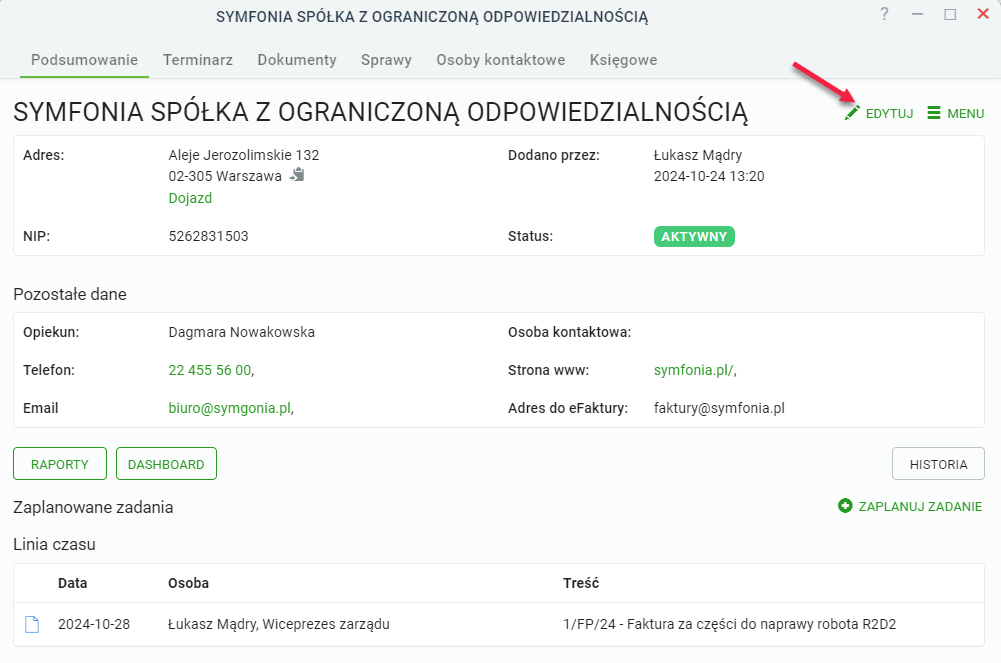Call phone number 22 455 56 00
The image size is (1001, 663).
(x=210, y=370)
